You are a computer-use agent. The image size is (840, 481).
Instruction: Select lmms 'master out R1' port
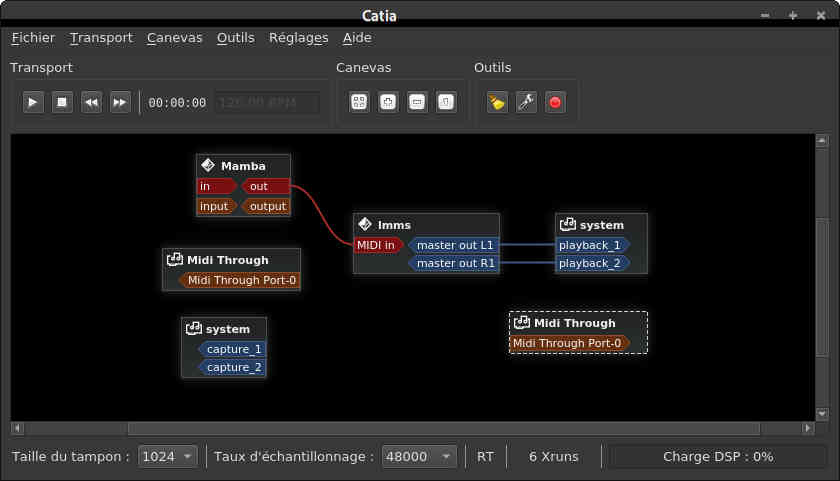pos(453,264)
